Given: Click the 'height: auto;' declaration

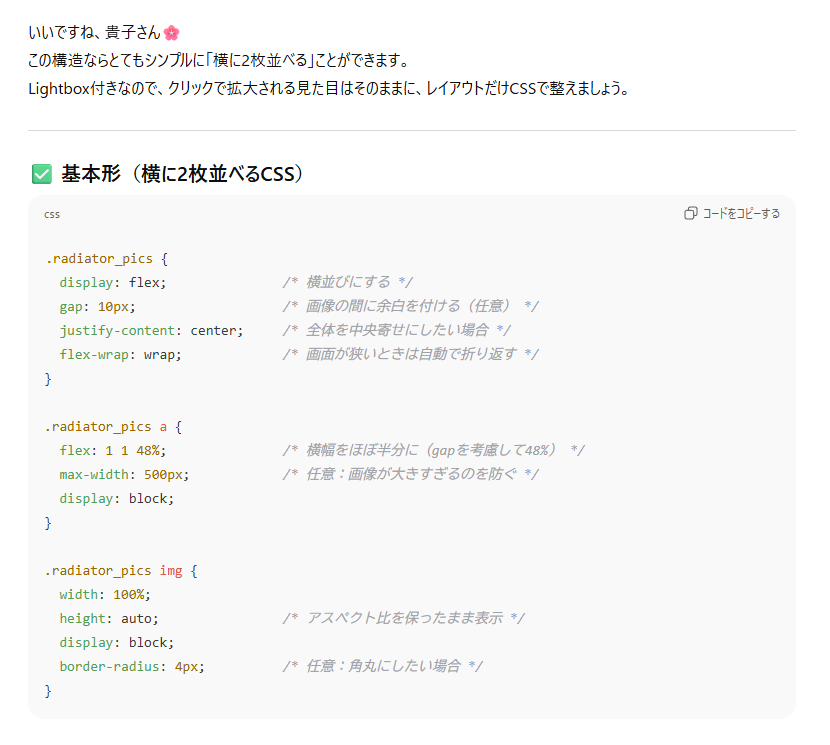Looking at the screenshot, I should (x=108, y=618).
